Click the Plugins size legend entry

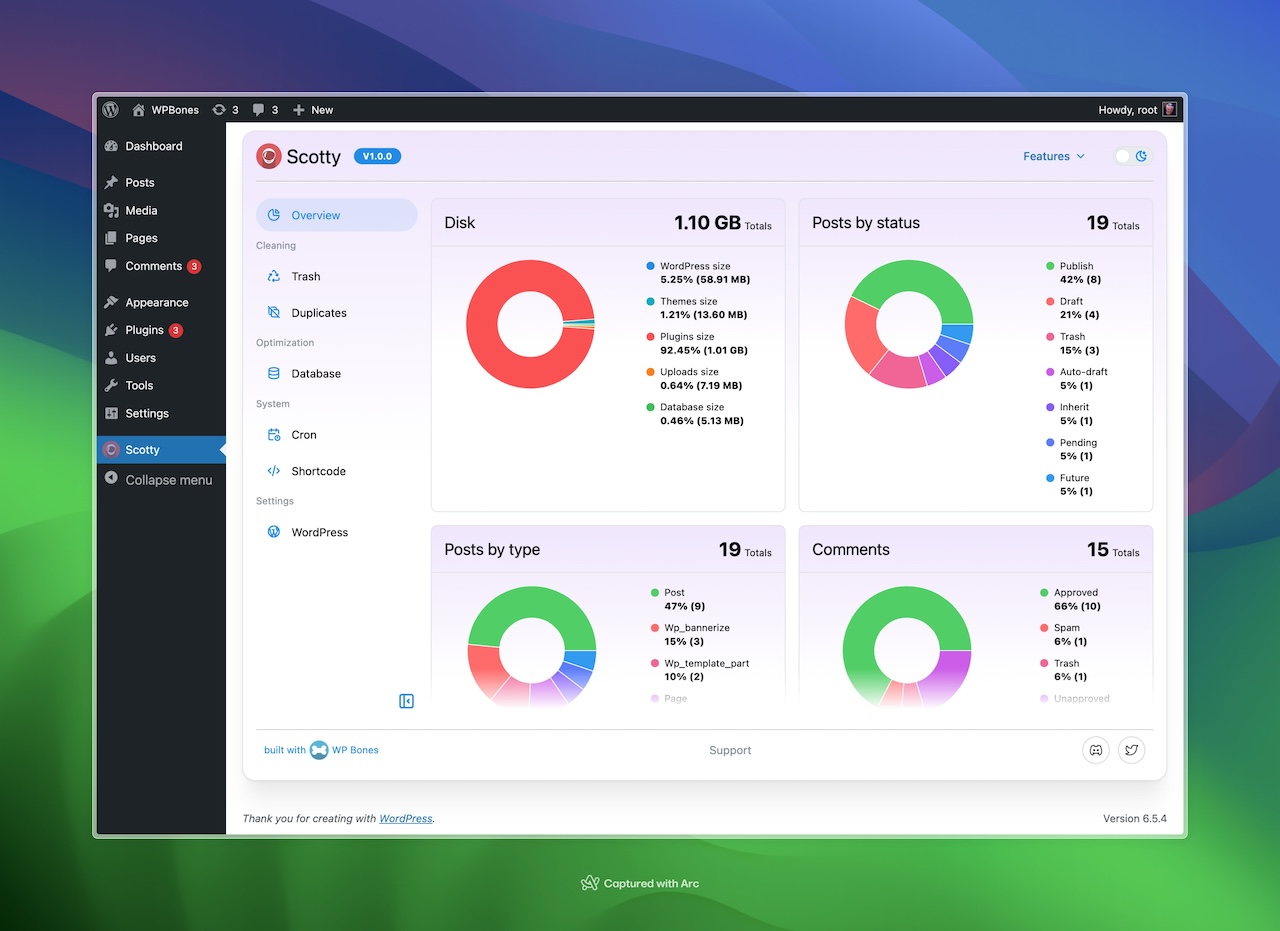pos(696,344)
